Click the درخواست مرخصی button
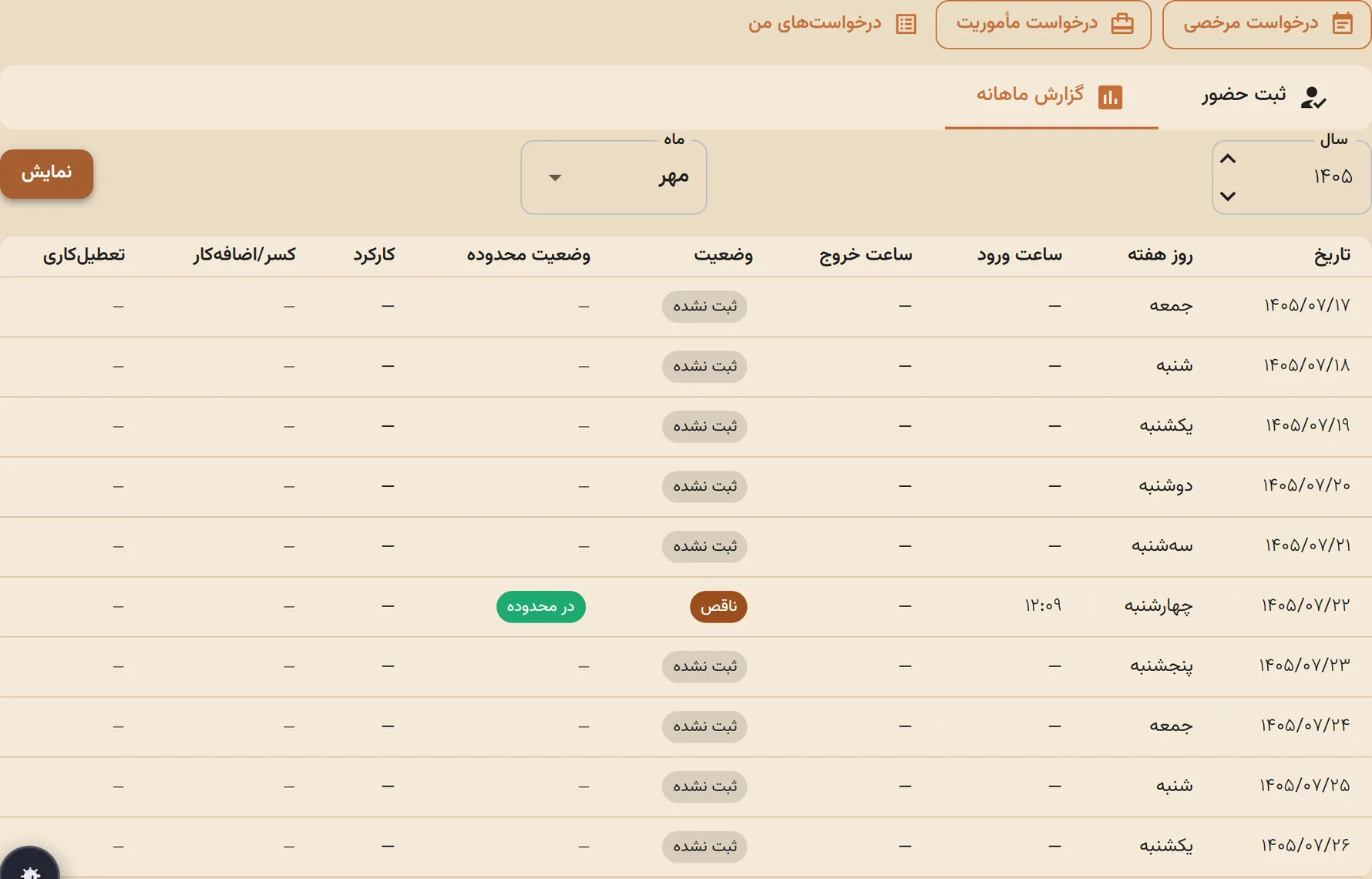 click(1266, 25)
